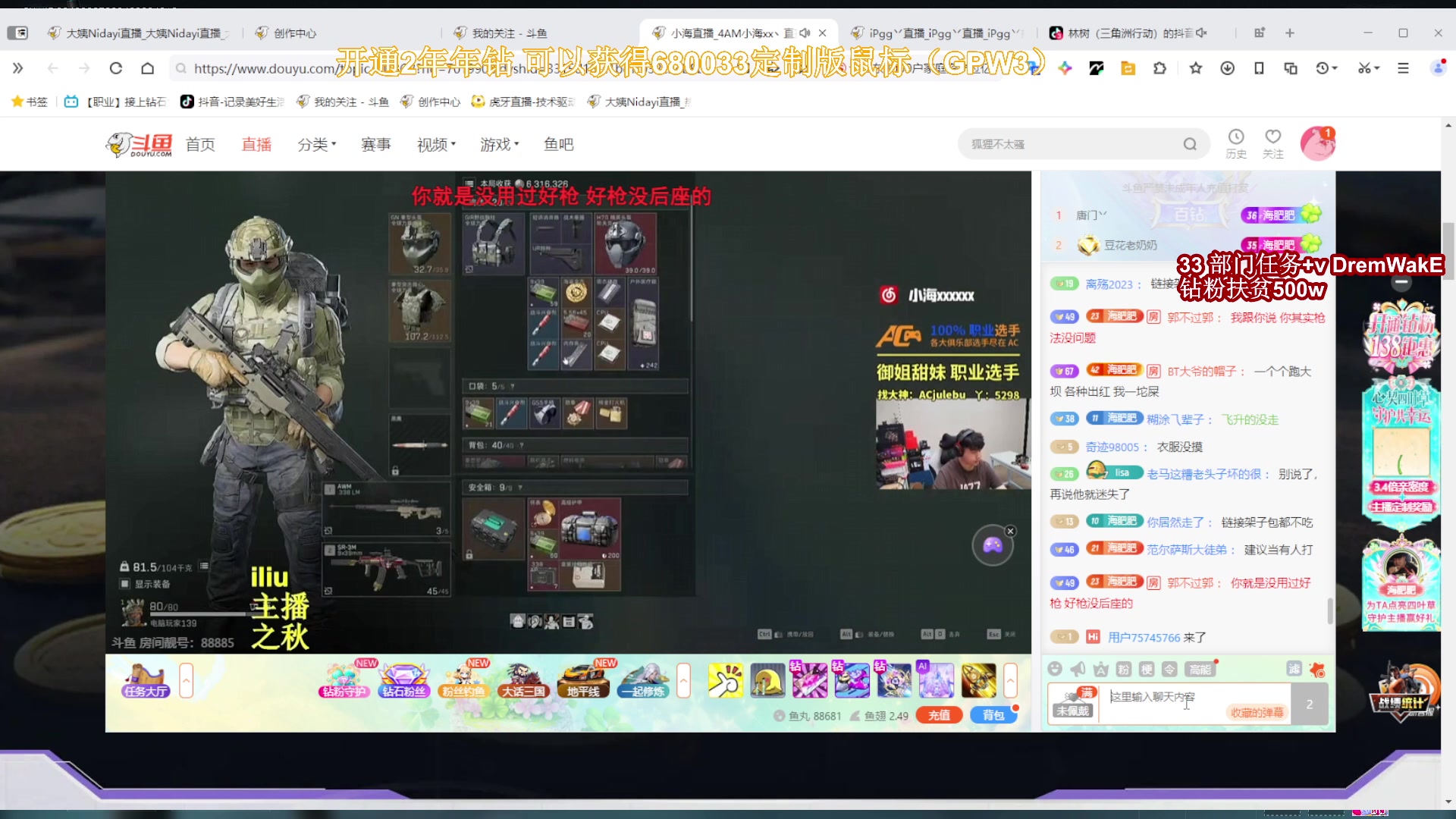Click the 充值 recharge button
The height and width of the screenshot is (819, 1456).
pos(939,715)
